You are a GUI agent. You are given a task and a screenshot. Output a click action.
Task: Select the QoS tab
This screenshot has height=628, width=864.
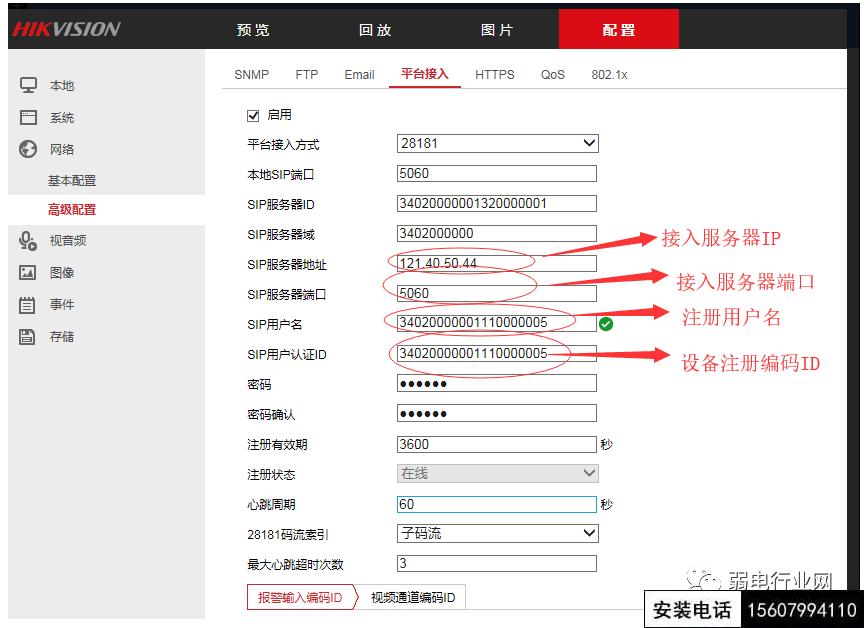click(553, 75)
